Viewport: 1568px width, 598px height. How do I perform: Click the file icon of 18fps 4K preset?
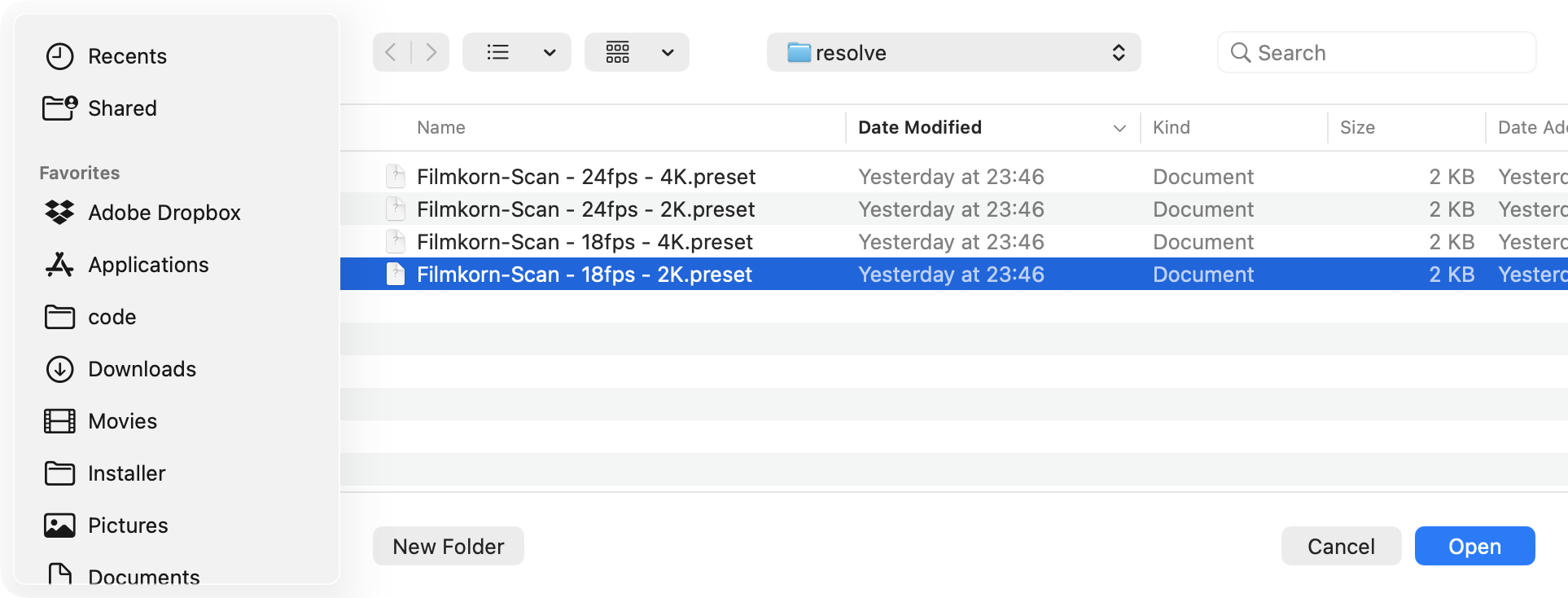pos(396,241)
